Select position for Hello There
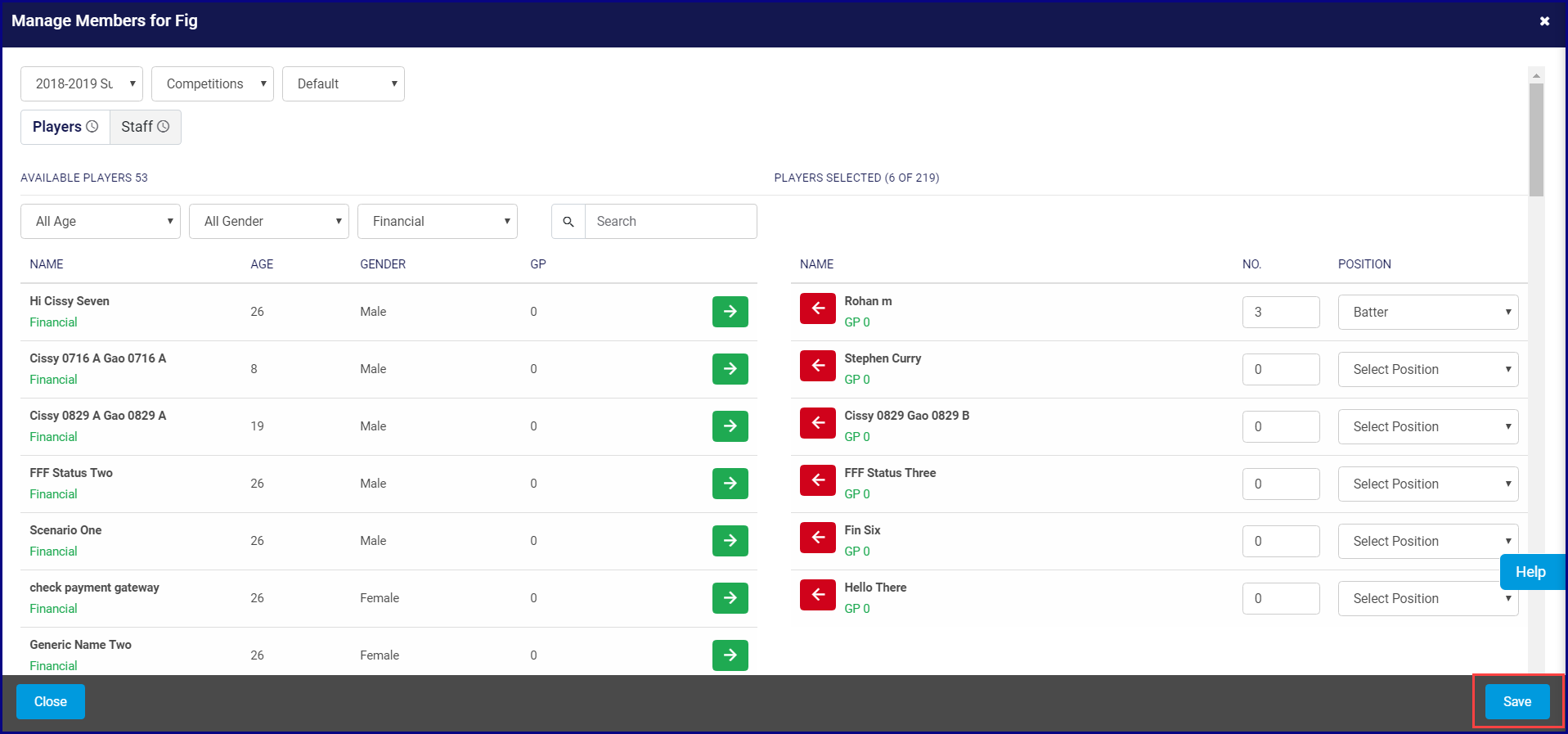The image size is (1568, 734). (x=1428, y=599)
